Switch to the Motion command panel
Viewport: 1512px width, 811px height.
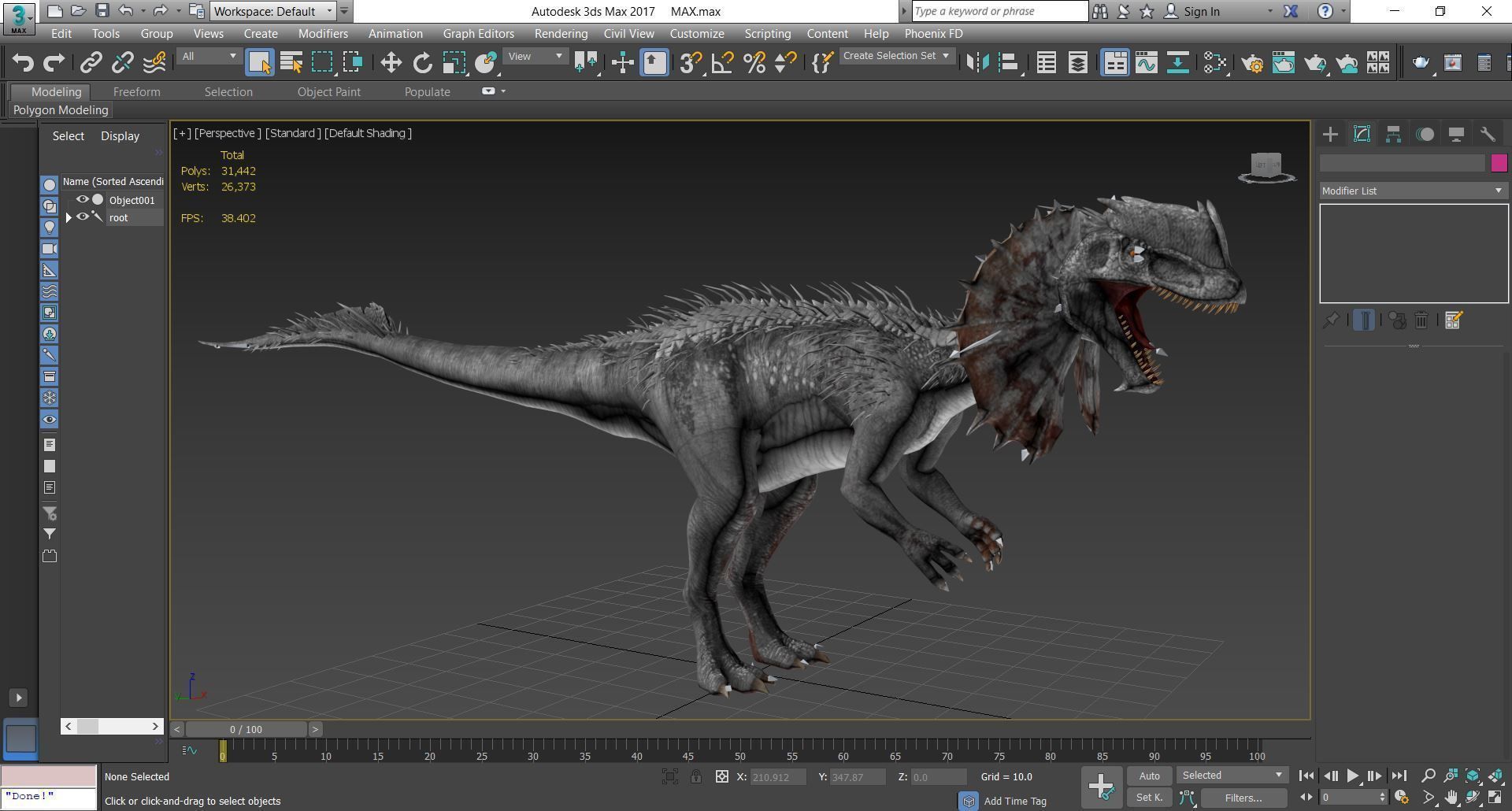coord(1425,134)
